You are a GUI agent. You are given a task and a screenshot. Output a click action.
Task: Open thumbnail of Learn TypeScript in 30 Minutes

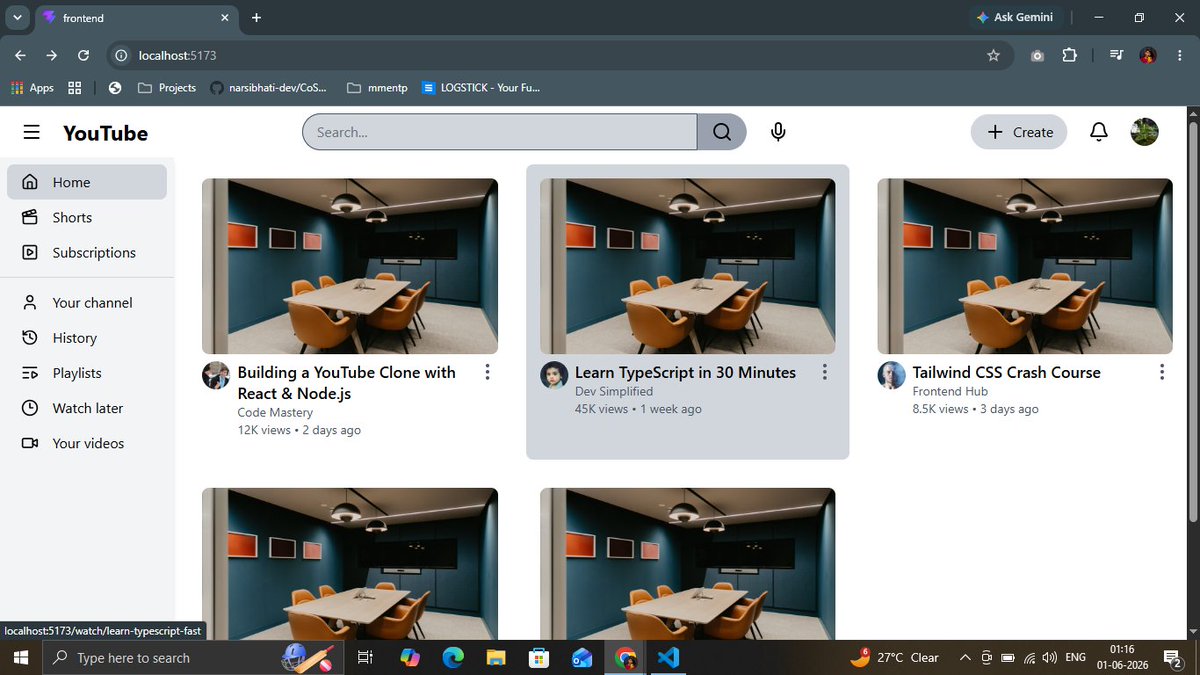pos(688,266)
